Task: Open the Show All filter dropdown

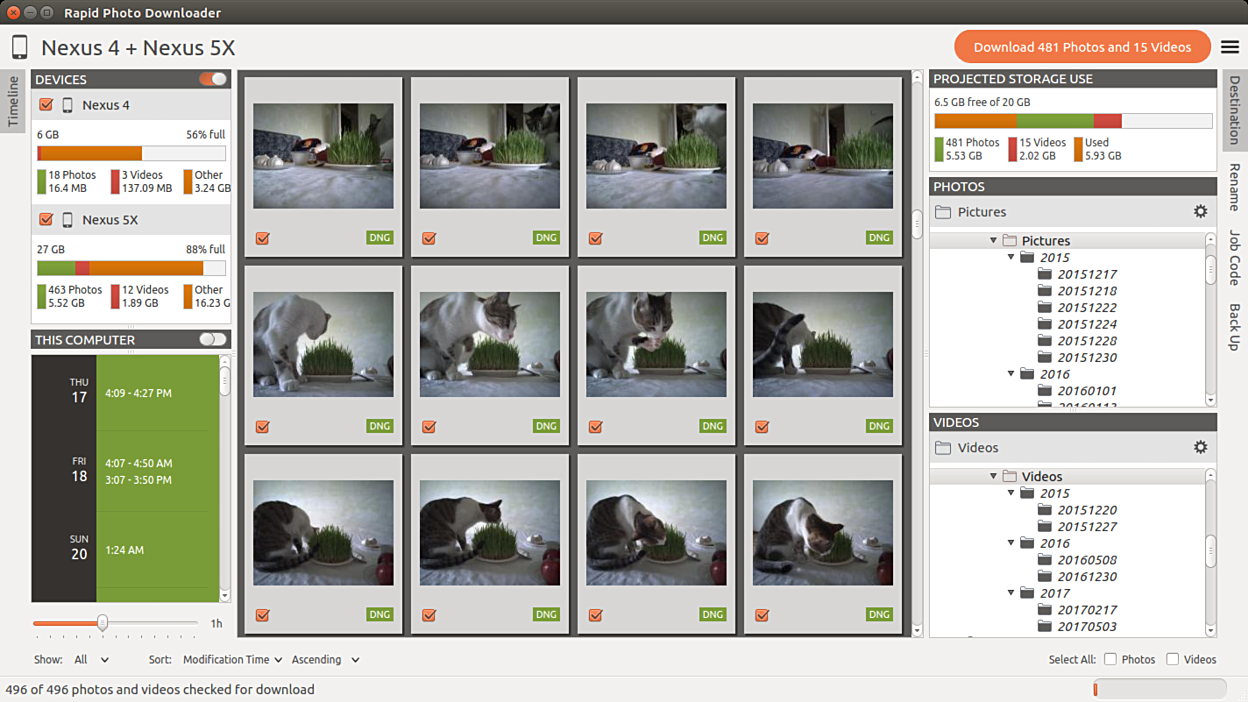Action: [x=92, y=660]
